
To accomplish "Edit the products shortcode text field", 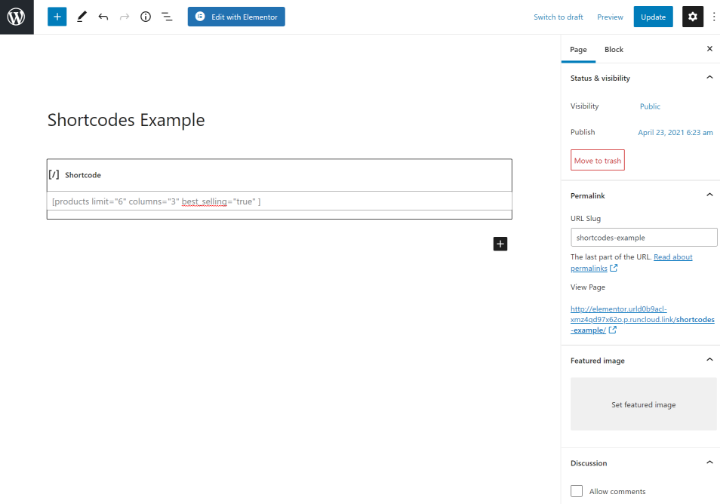I will 279,202.
